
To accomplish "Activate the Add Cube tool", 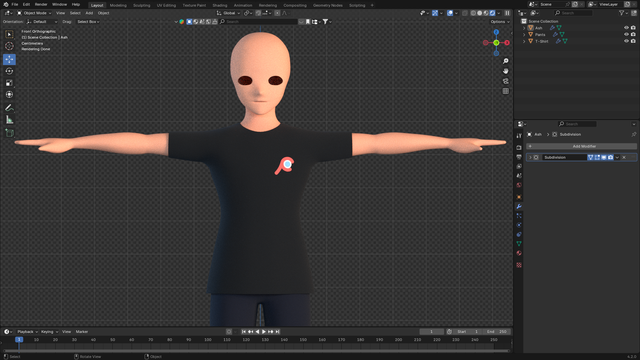I will 9,133.
